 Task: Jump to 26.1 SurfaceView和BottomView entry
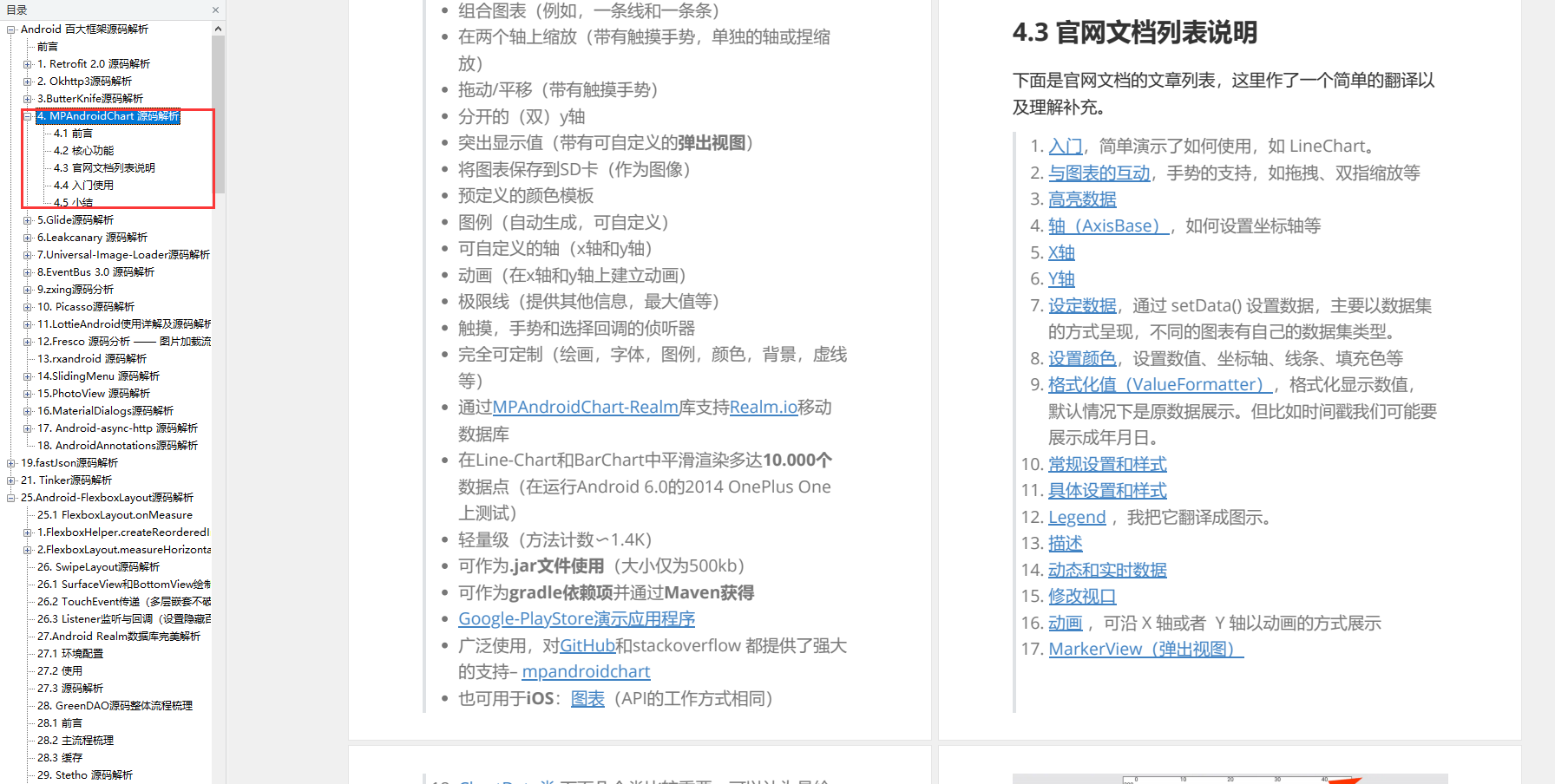tap(123, 585)
